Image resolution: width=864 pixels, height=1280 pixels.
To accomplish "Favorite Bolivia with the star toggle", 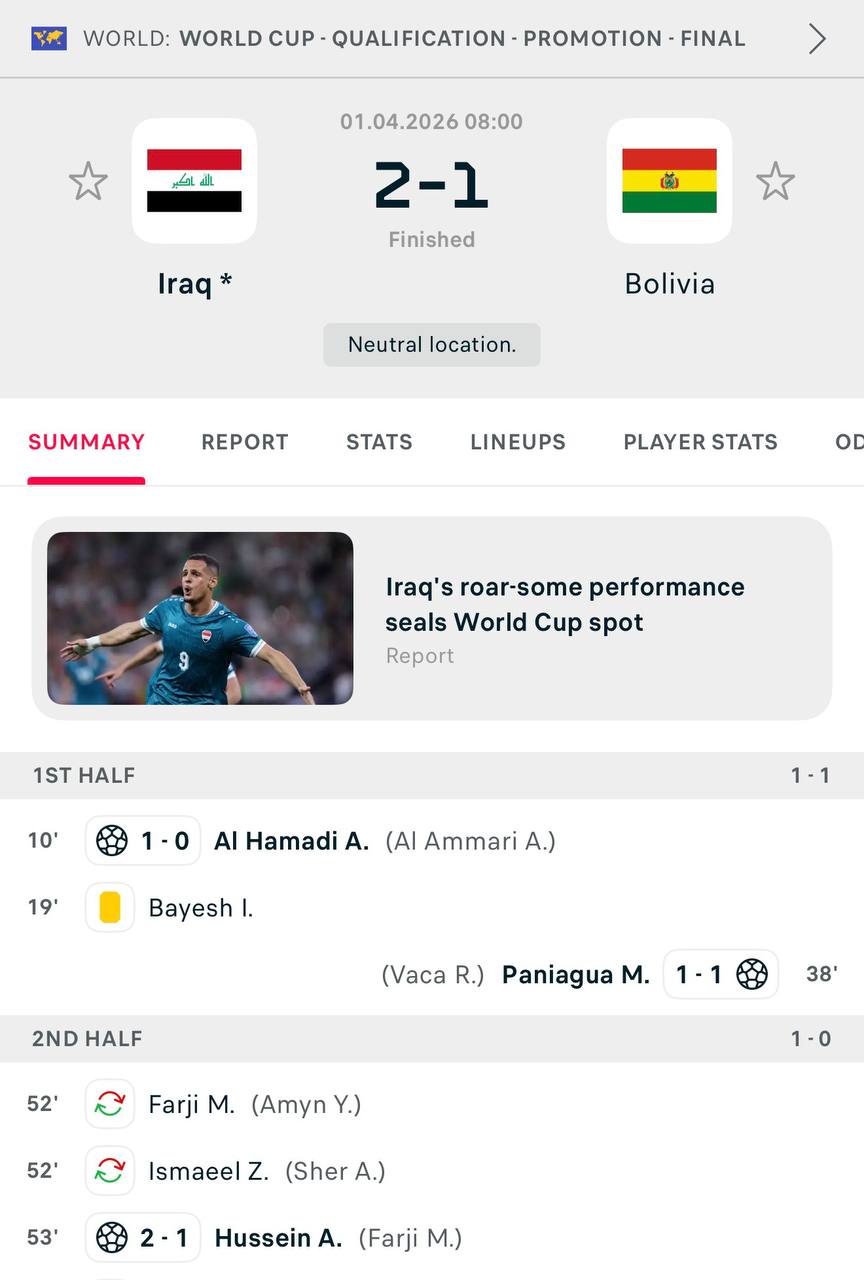I will 775,182.
